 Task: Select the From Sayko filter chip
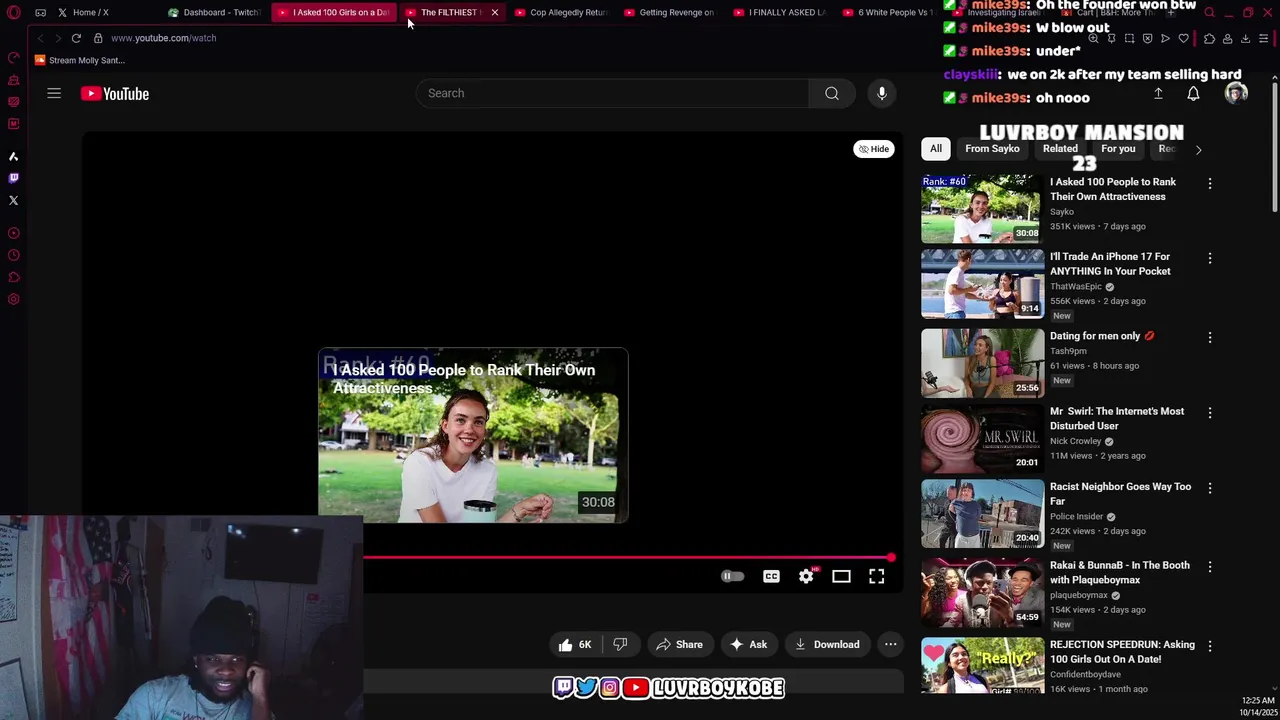point(992,149)
